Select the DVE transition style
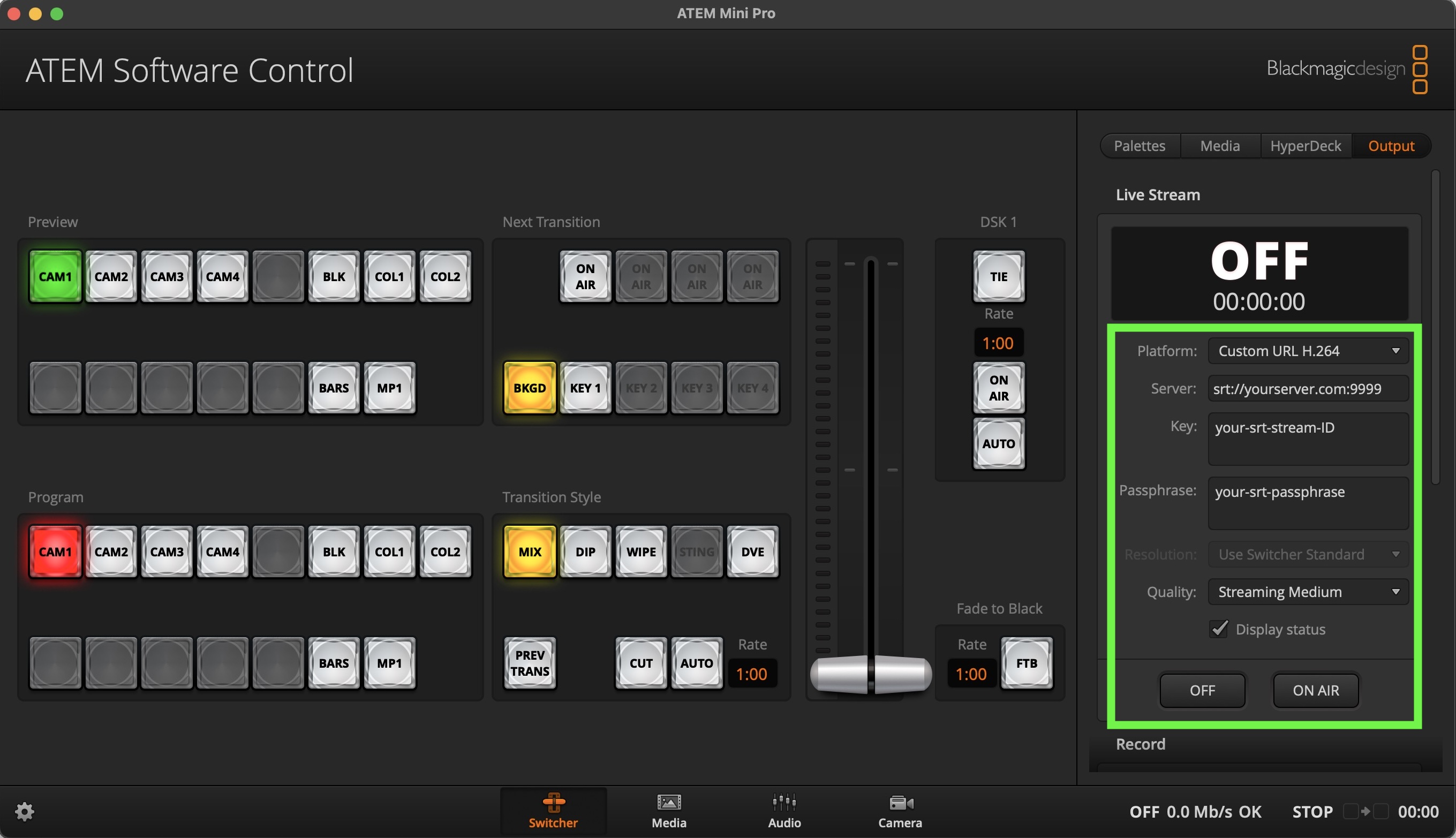Viewport: 1456px width, 838px height. [x=752, y=552]
